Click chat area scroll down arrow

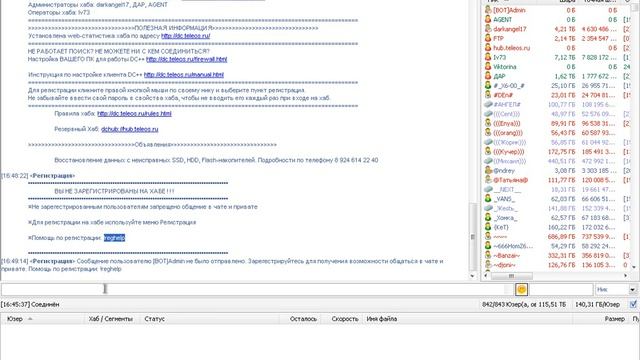pyautogui.click(x=473, y=276)
